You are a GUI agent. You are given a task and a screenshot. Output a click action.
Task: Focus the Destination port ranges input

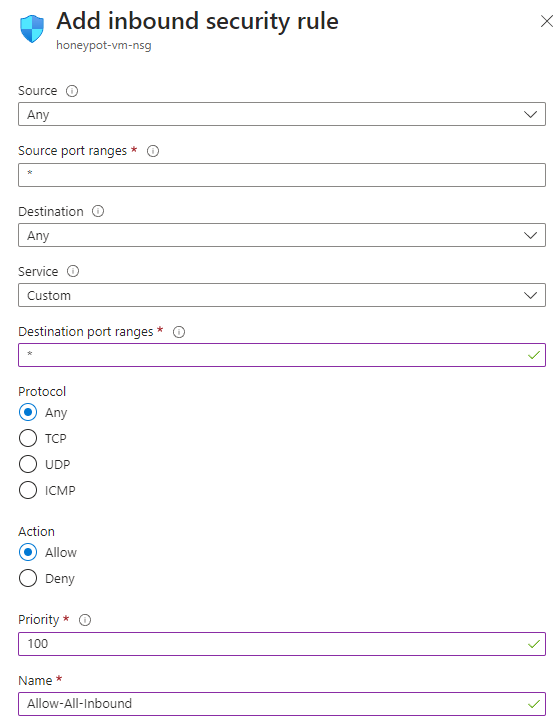tap(282, 355)
